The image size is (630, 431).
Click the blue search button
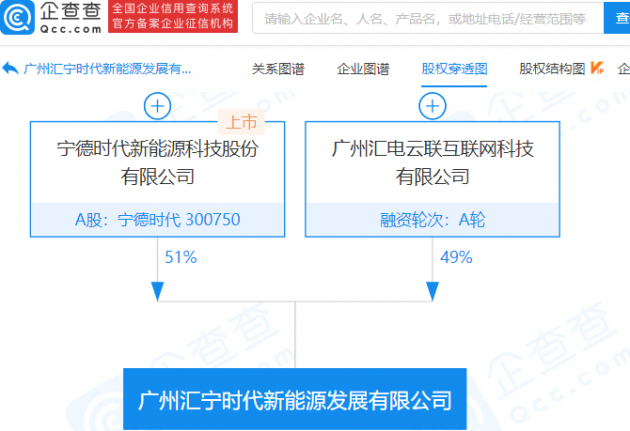(x=617, y=18)
